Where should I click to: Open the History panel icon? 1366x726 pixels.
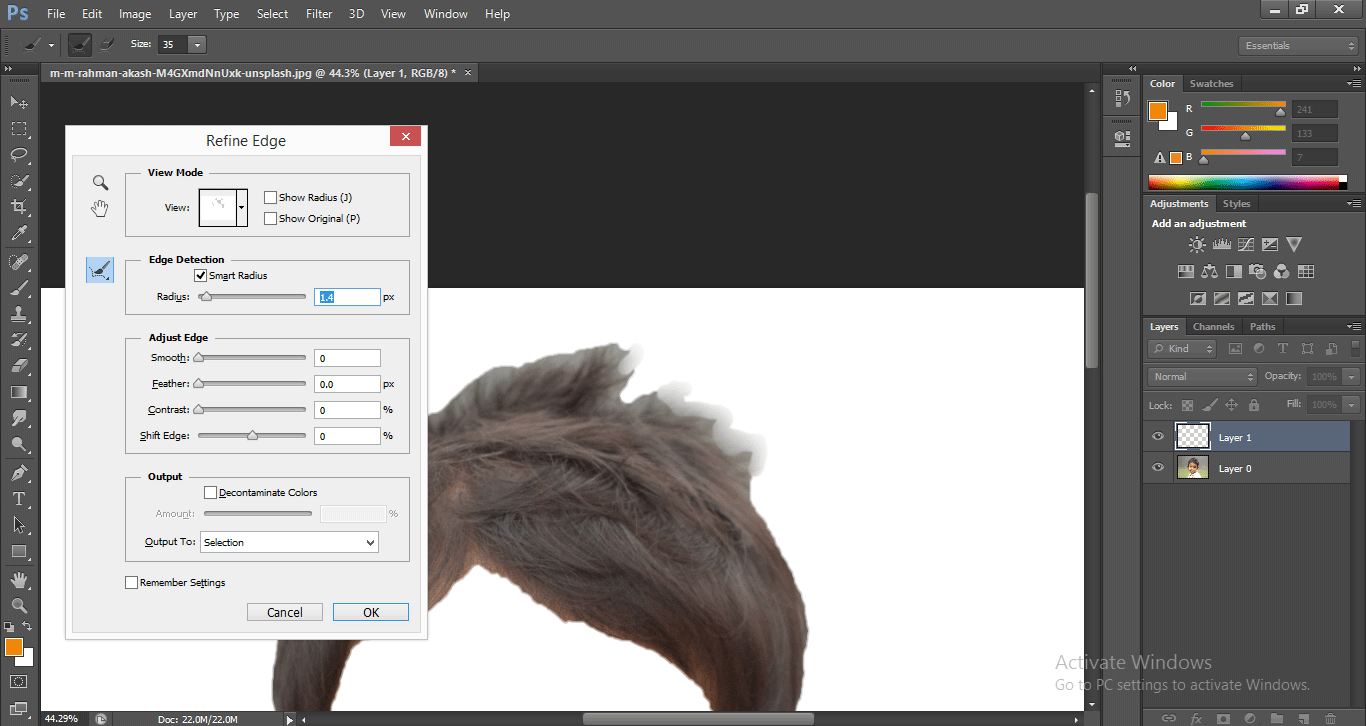point(1122,99)
